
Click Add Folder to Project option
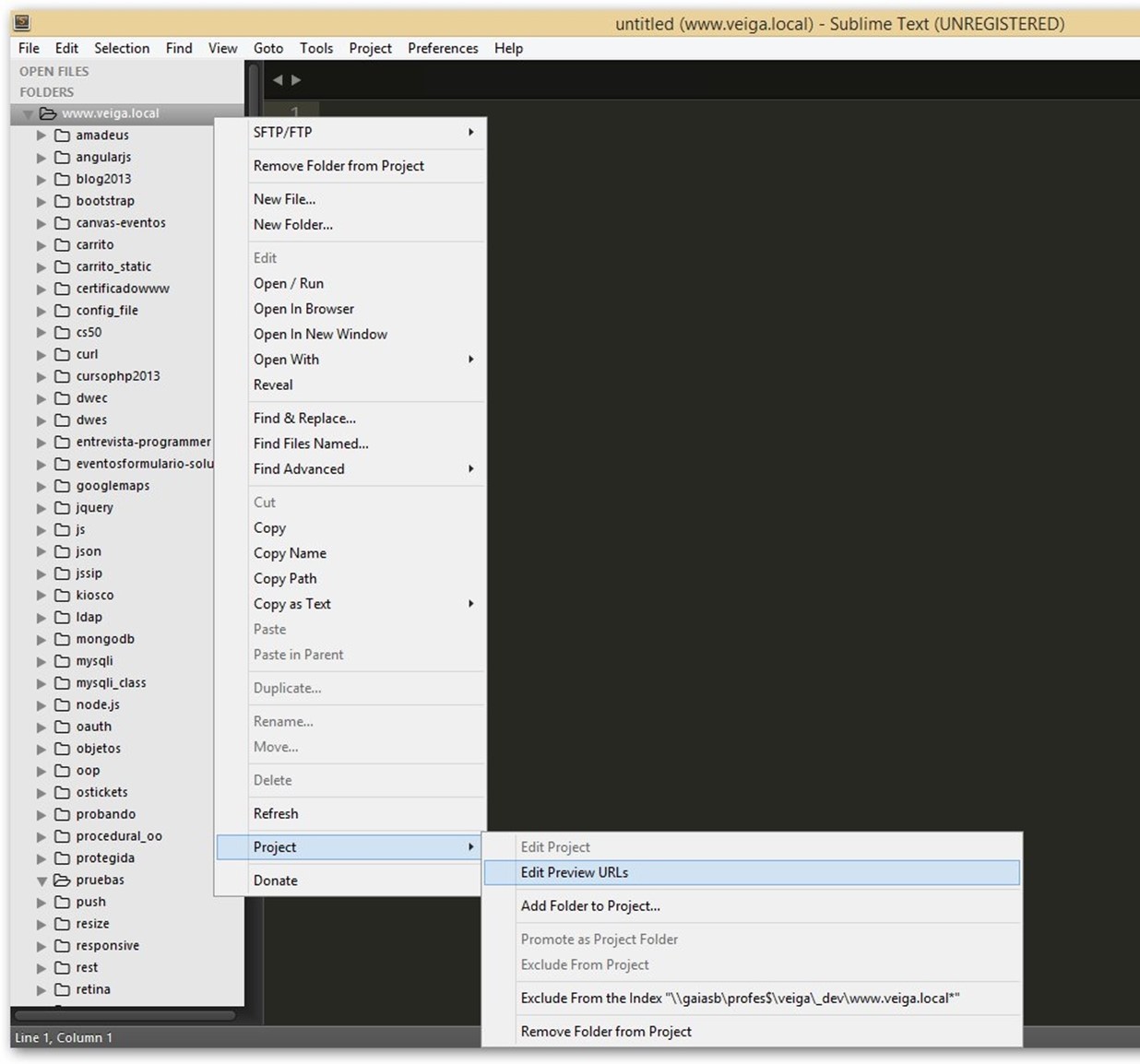[589, 905]
